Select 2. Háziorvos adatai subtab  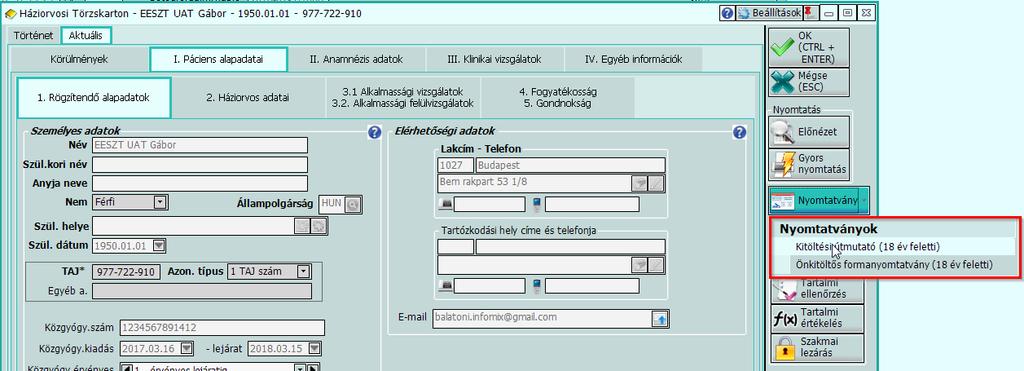point(248,98)
